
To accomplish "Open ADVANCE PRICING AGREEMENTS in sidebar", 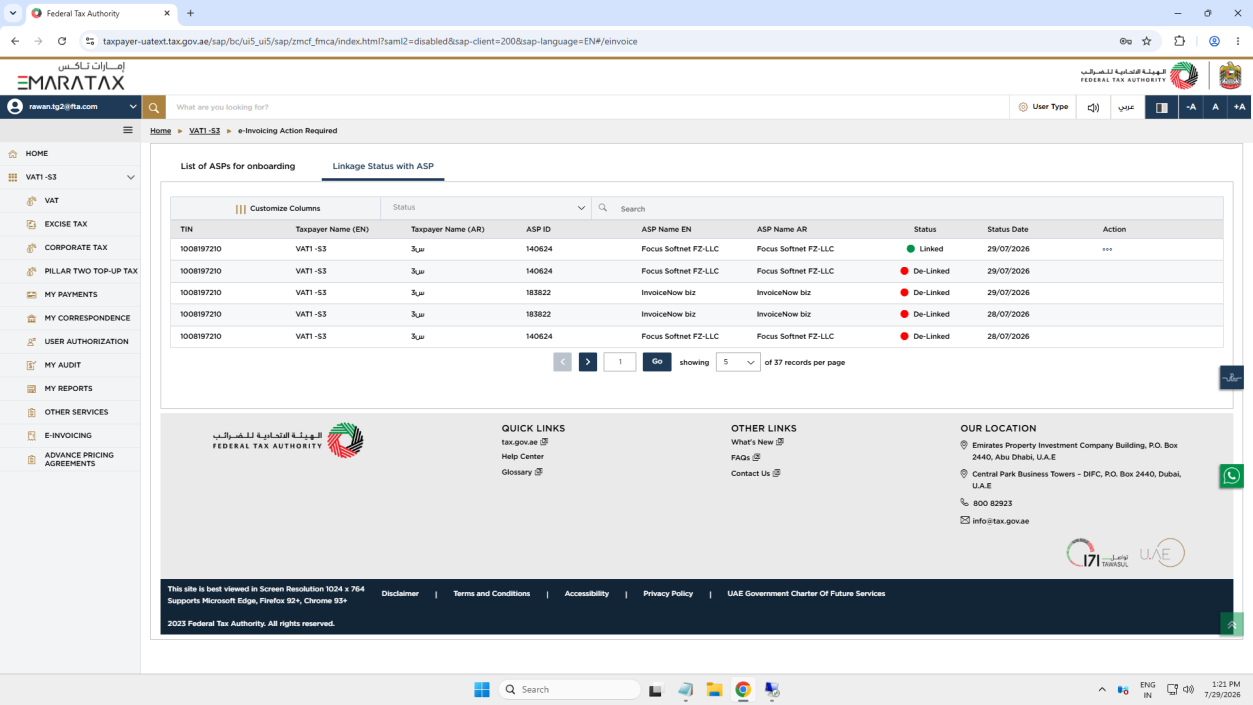I will [79, 459].
